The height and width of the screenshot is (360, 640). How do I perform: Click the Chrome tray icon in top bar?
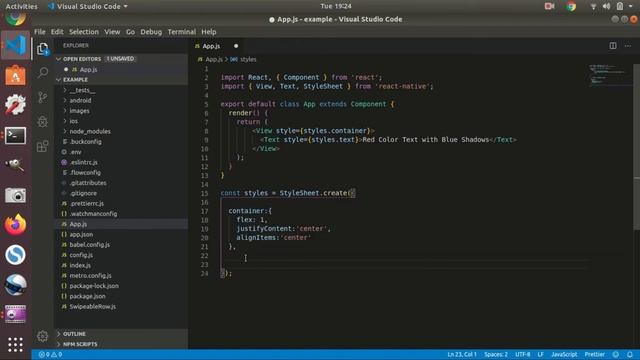point(571,6)
